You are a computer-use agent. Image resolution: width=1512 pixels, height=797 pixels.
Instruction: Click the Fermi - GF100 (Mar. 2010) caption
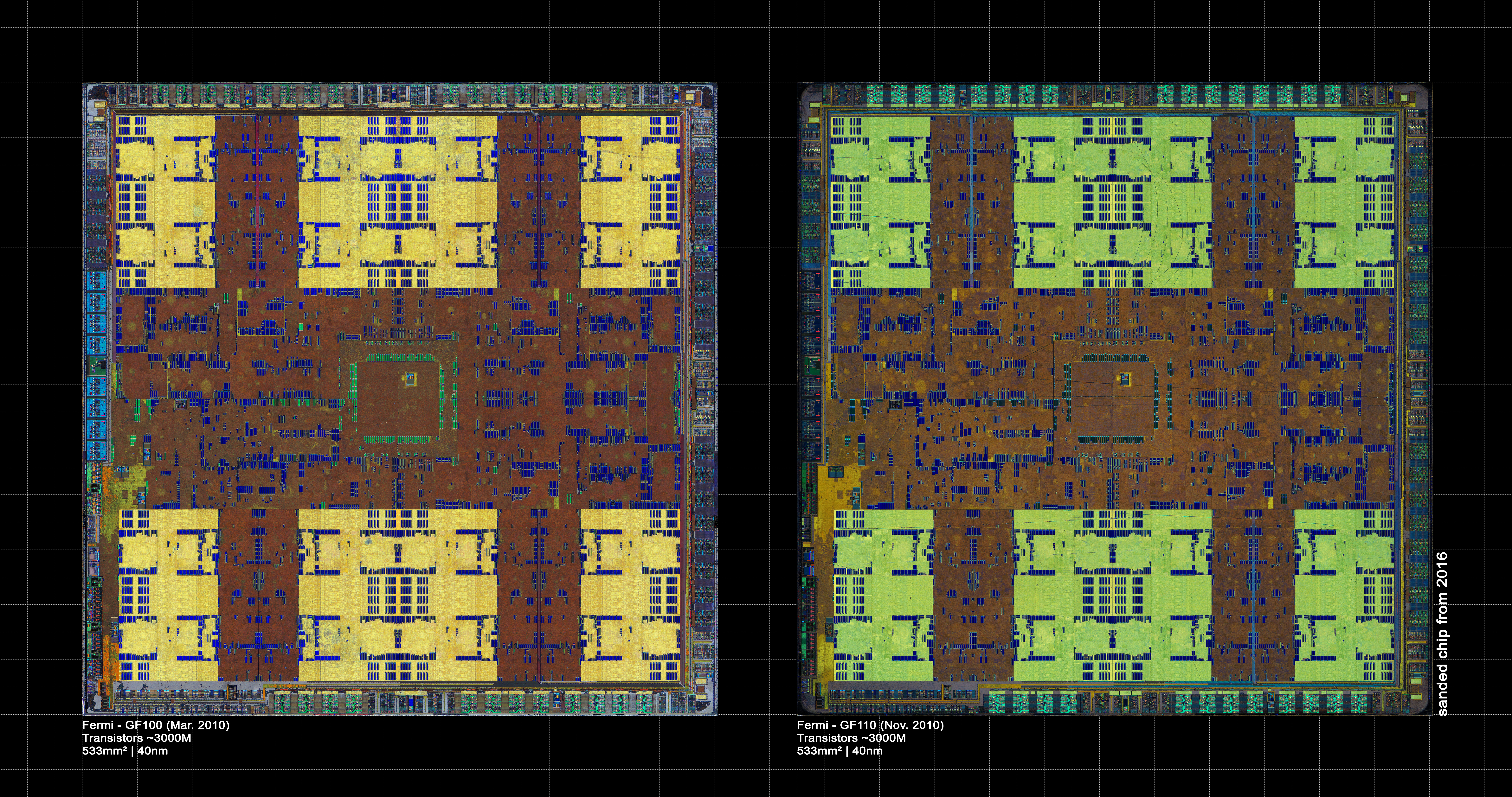(156, 725)
